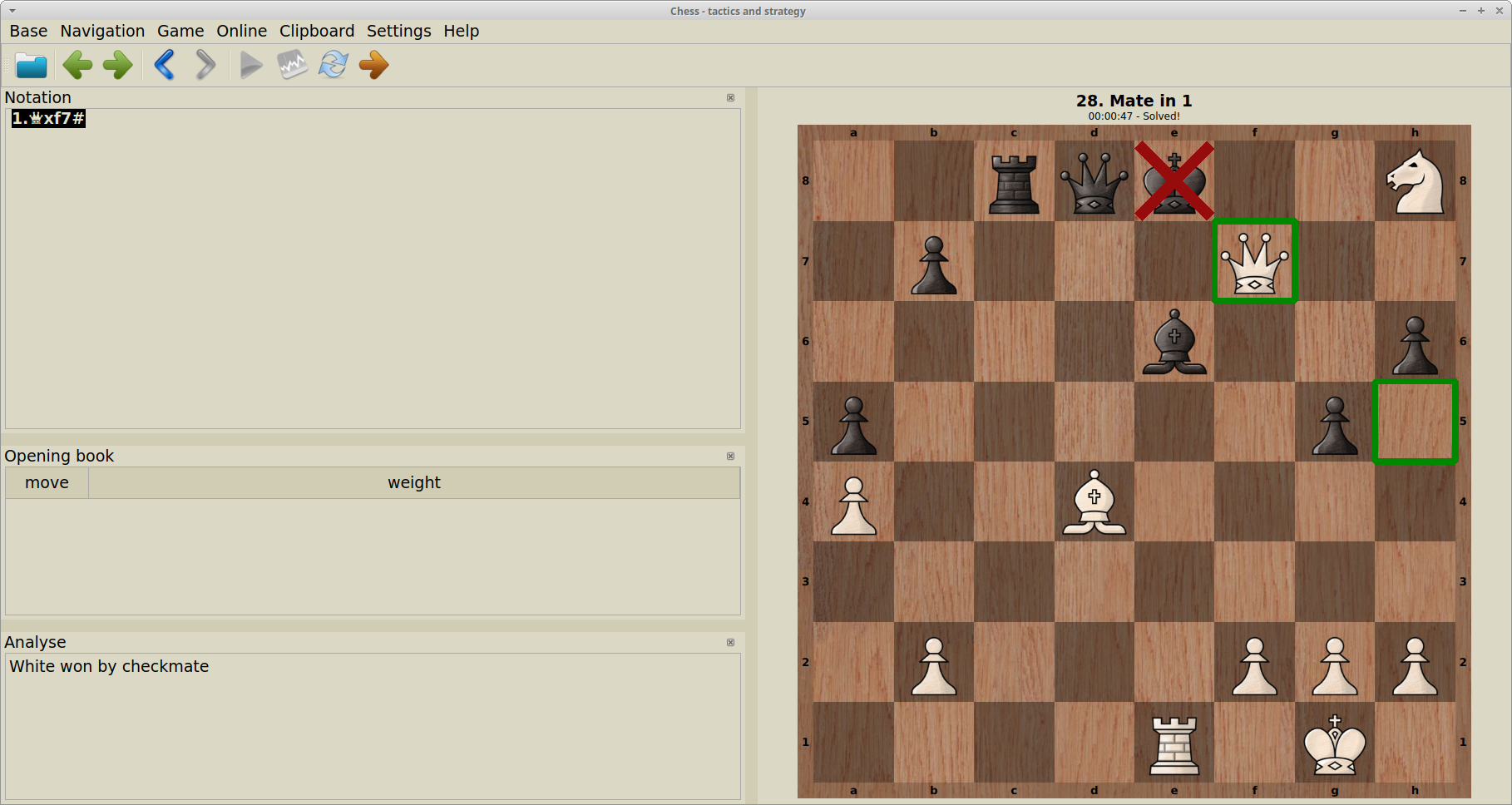Screen dimensions: 1512x805
Task: Step forward one move with gray chevron
Action: click(x=205, y=65)
